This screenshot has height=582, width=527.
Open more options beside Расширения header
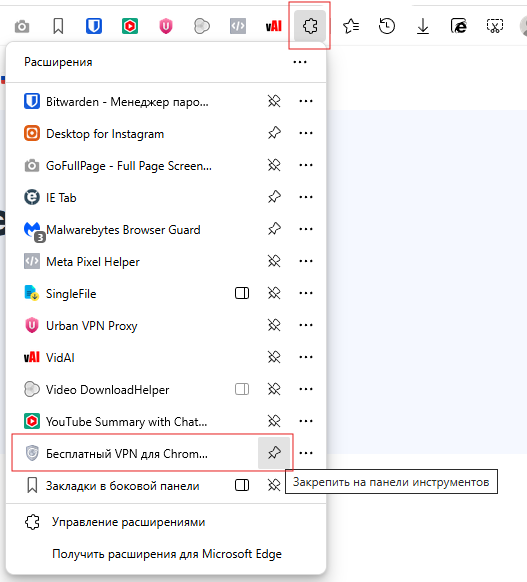click(299, 62)
